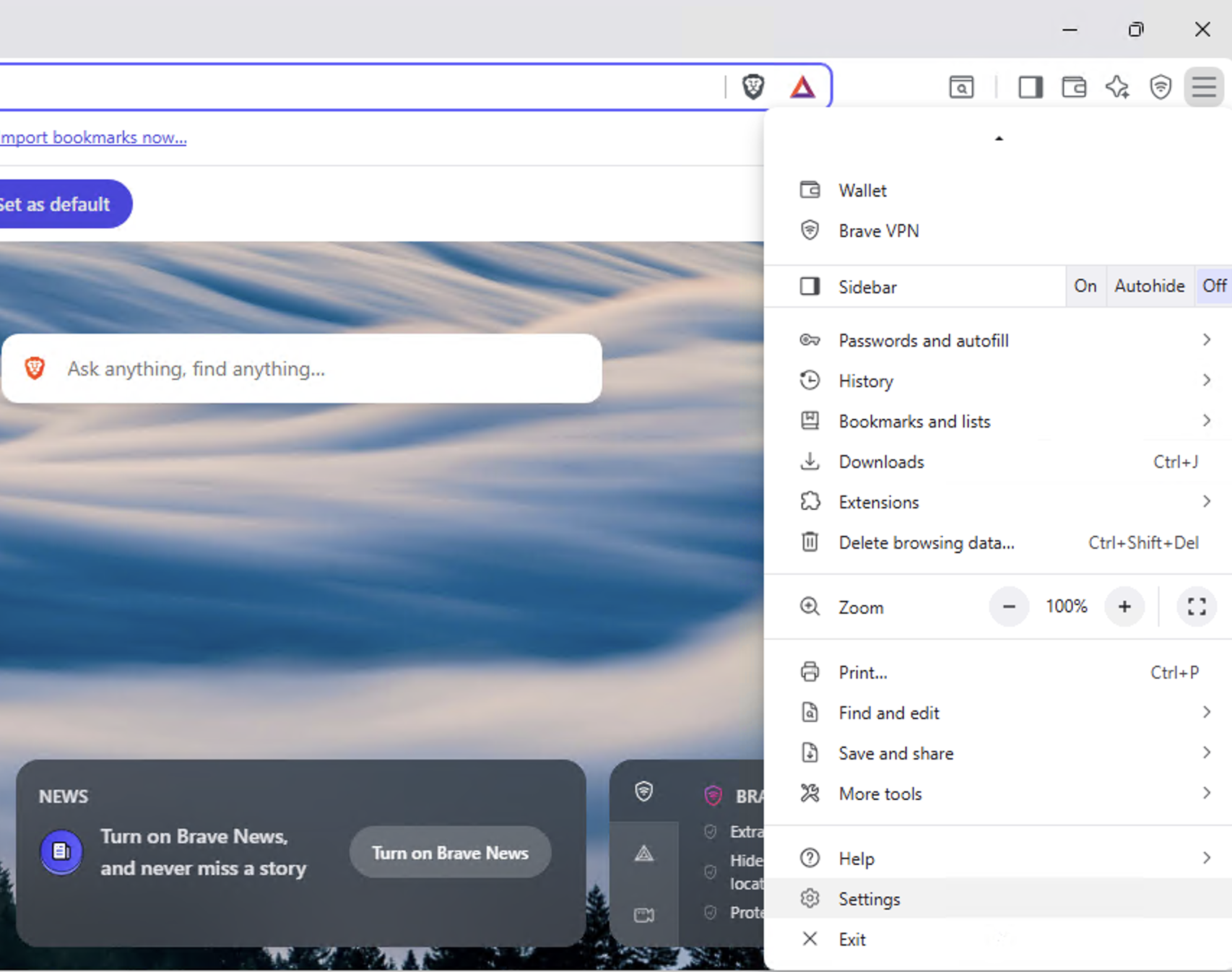Image resolution: width=1232 pixels, height=972 pixels.
Task: Select Delete browsing data menu item
Action: pos(927,542)
